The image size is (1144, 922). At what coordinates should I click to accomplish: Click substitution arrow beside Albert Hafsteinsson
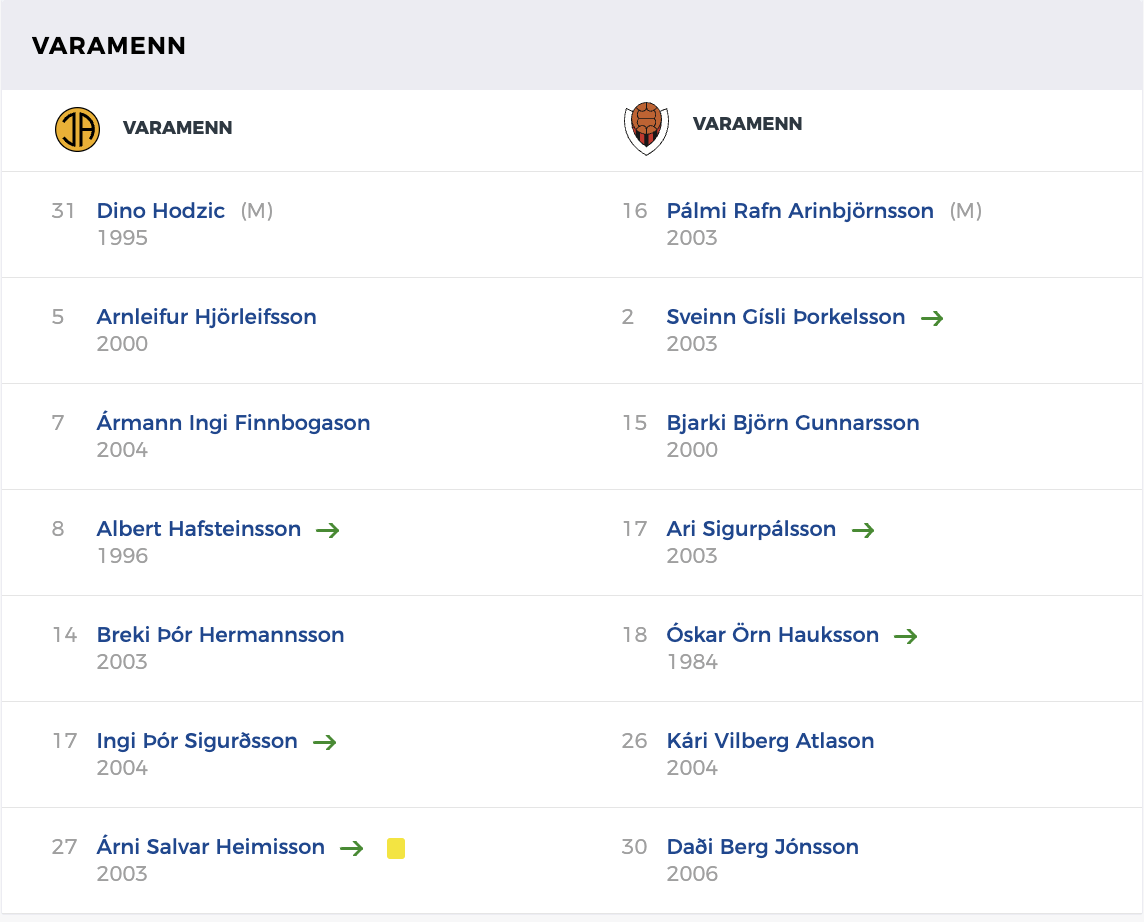328,530
